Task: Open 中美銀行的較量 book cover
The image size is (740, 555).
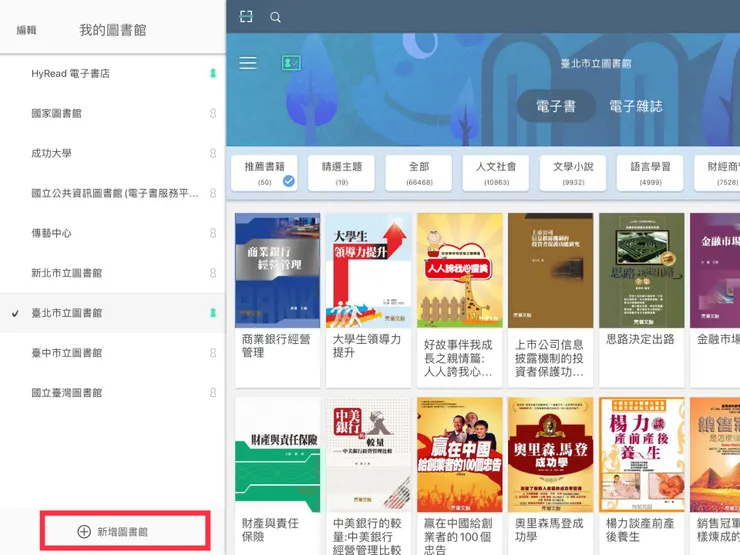Action: pos(369,455)
